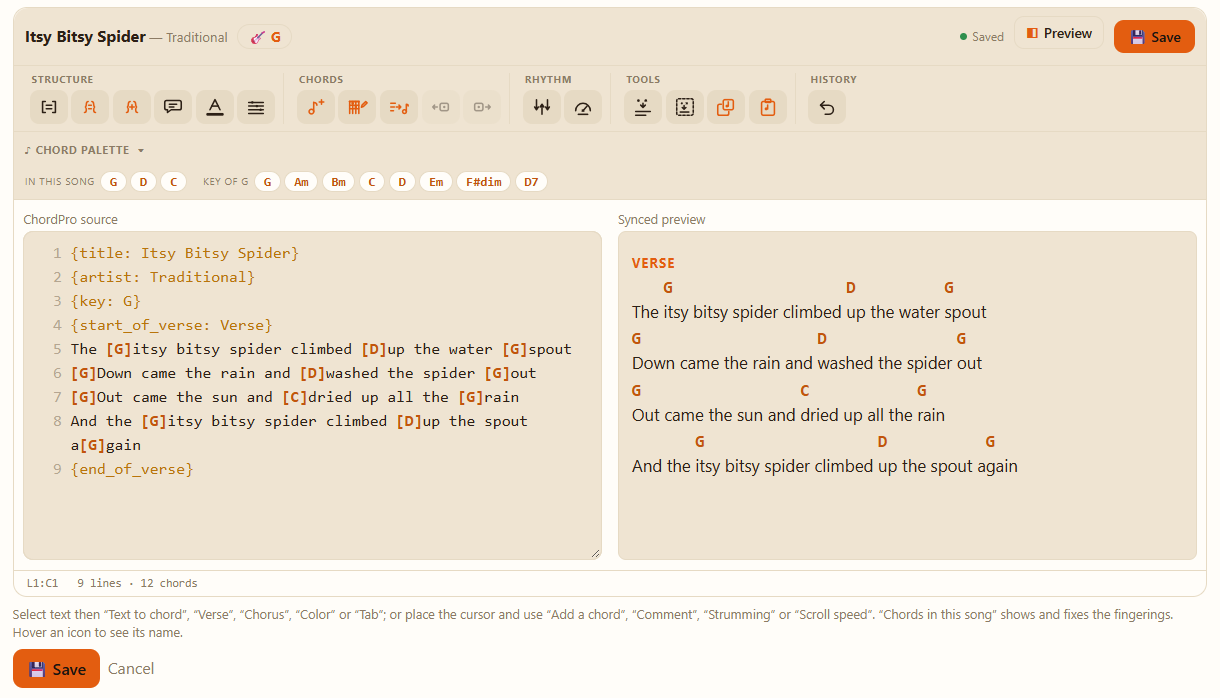Expand the Chord Palette dropdown arrow
1220x698 pixels.
pyautogui.click(x=141, y=151)
